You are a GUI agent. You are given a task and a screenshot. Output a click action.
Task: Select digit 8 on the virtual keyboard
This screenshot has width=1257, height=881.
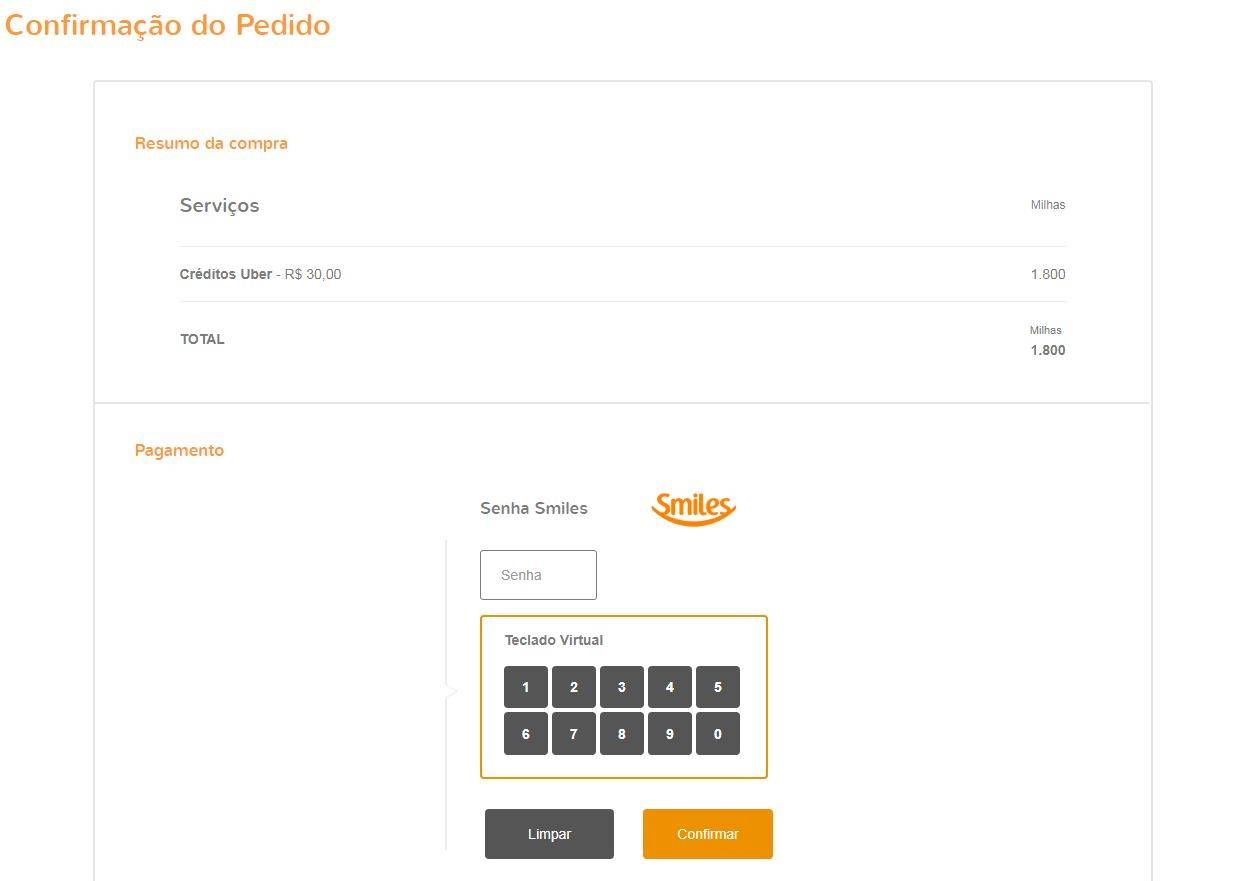pos(622,733)
